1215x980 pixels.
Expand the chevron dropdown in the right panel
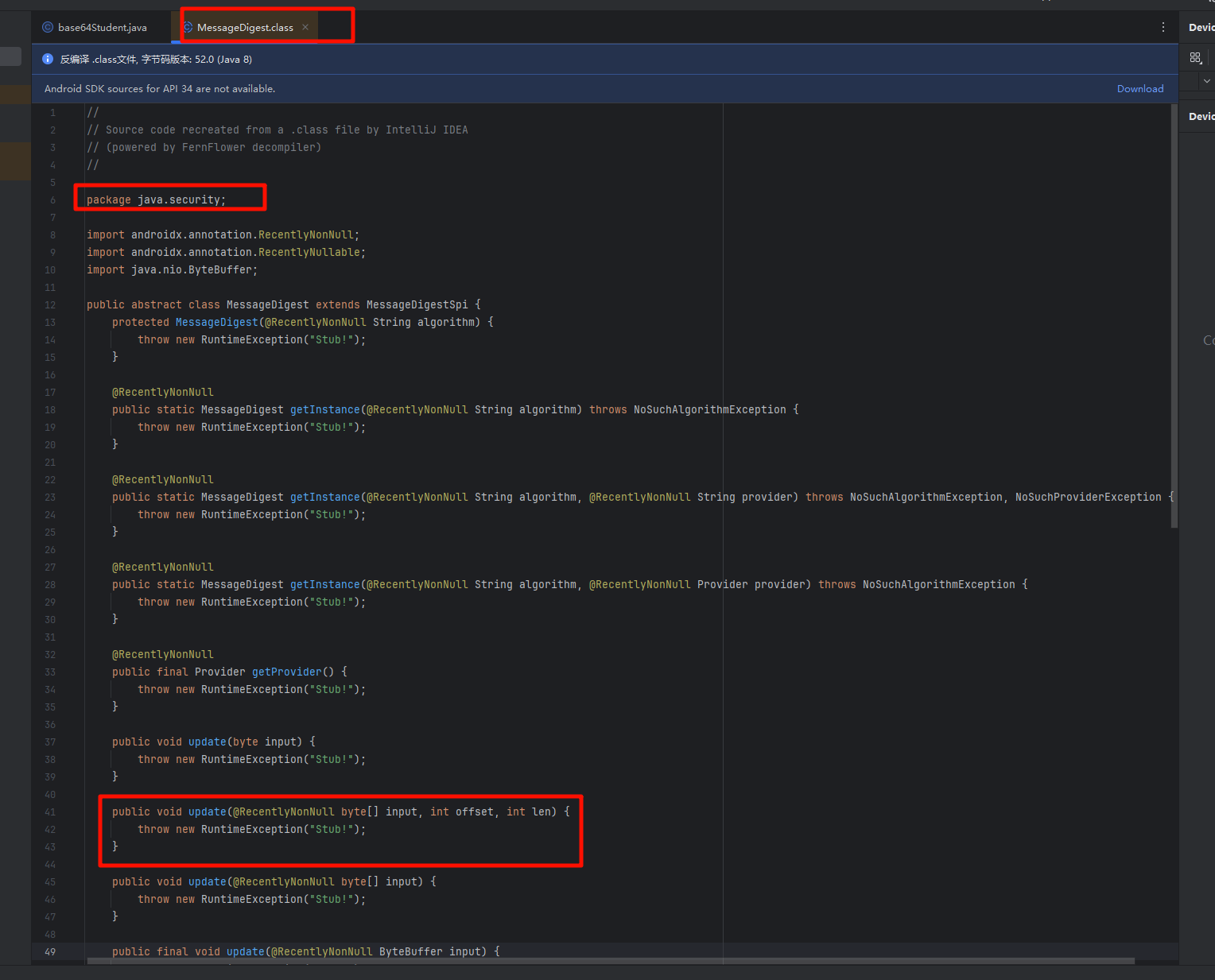tap(1206, 81)
